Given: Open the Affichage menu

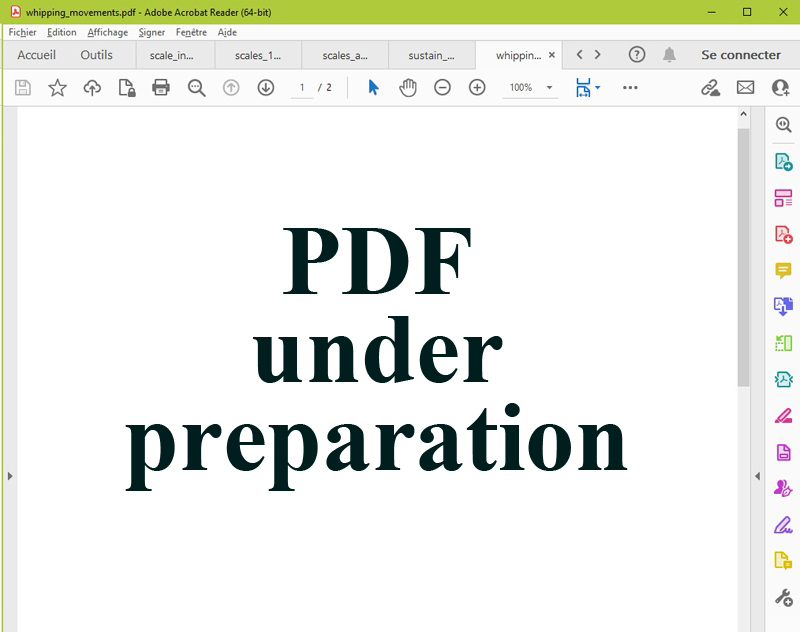Looking at the screenshot, I should pyautogui.click(x=107, y=32).
